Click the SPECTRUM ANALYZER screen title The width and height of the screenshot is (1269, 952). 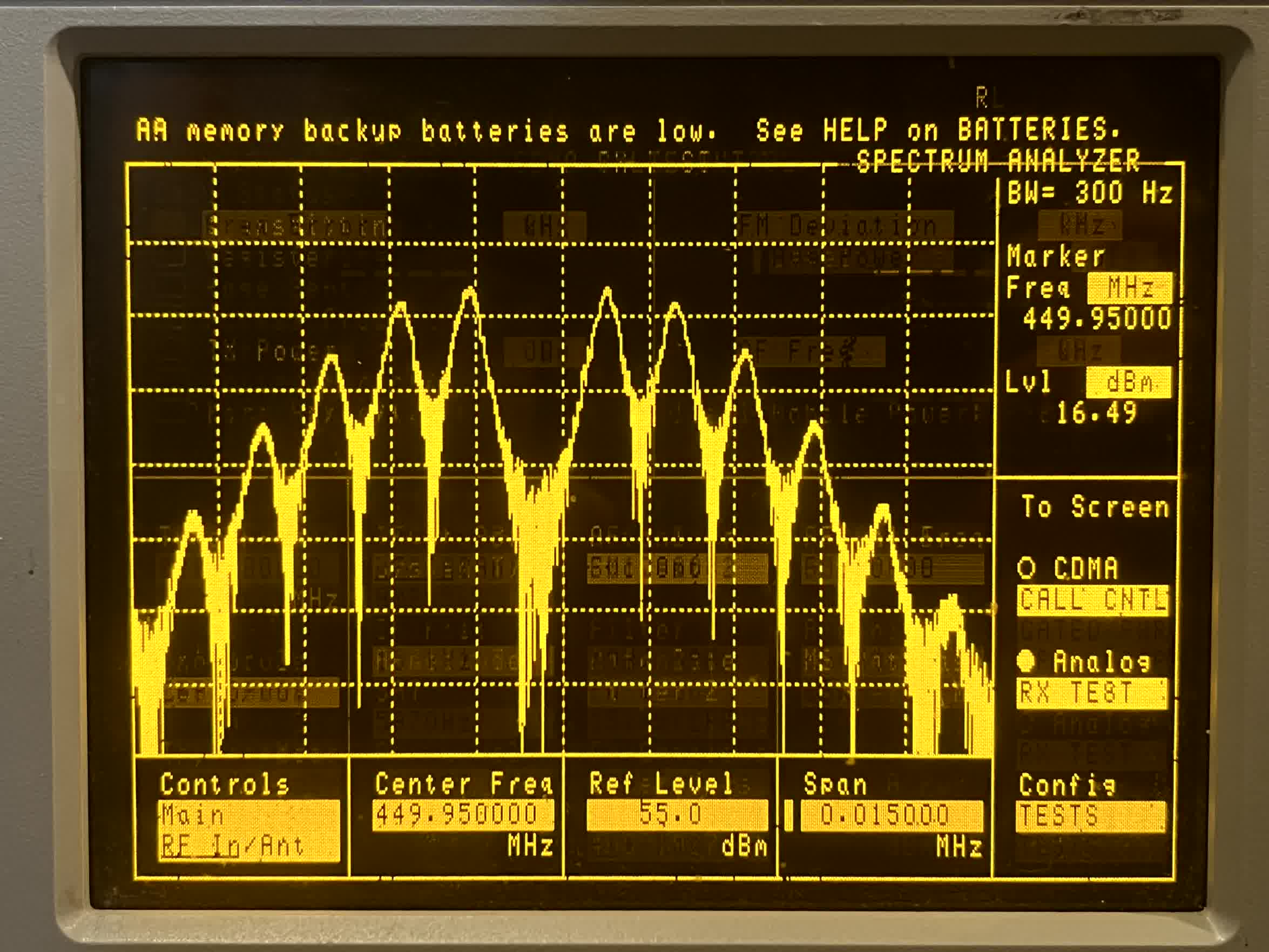tap(998, 161)
